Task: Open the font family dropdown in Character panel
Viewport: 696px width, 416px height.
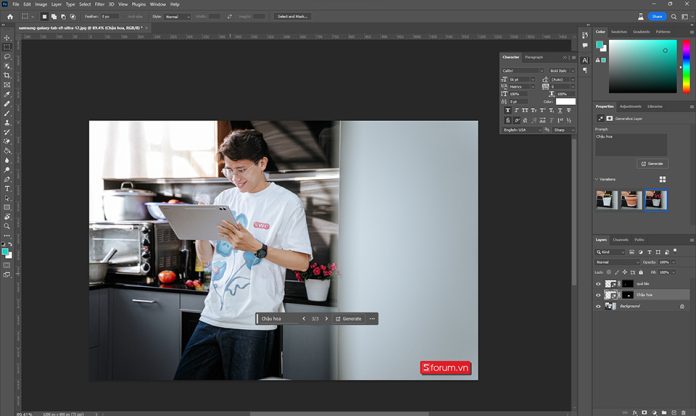Action: pyautogui.click(x=522, y=71)
